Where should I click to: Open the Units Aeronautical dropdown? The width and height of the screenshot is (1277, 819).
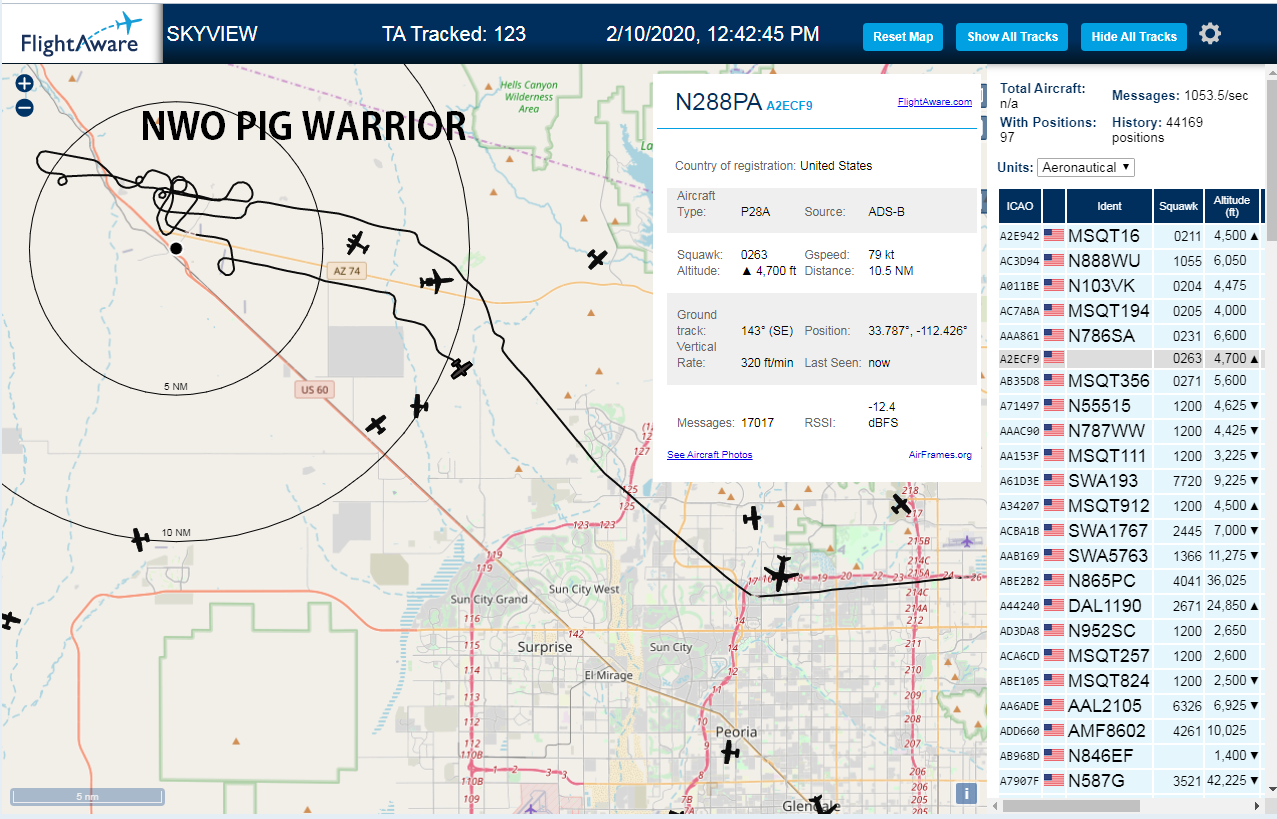(1086, 167)
